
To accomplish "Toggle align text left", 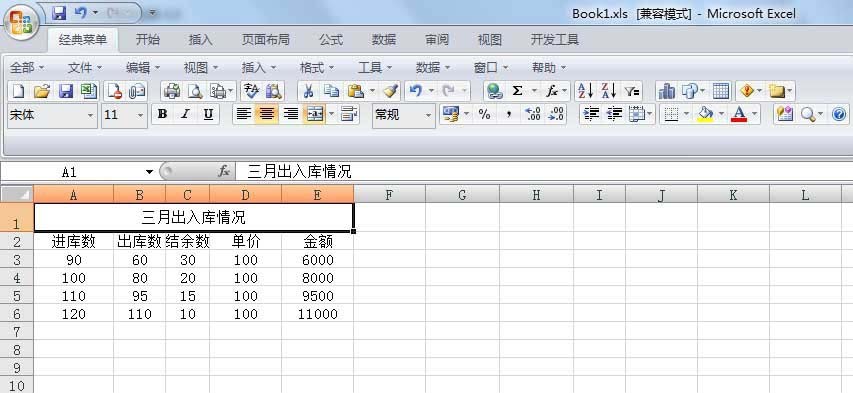I will click(243, 114).
